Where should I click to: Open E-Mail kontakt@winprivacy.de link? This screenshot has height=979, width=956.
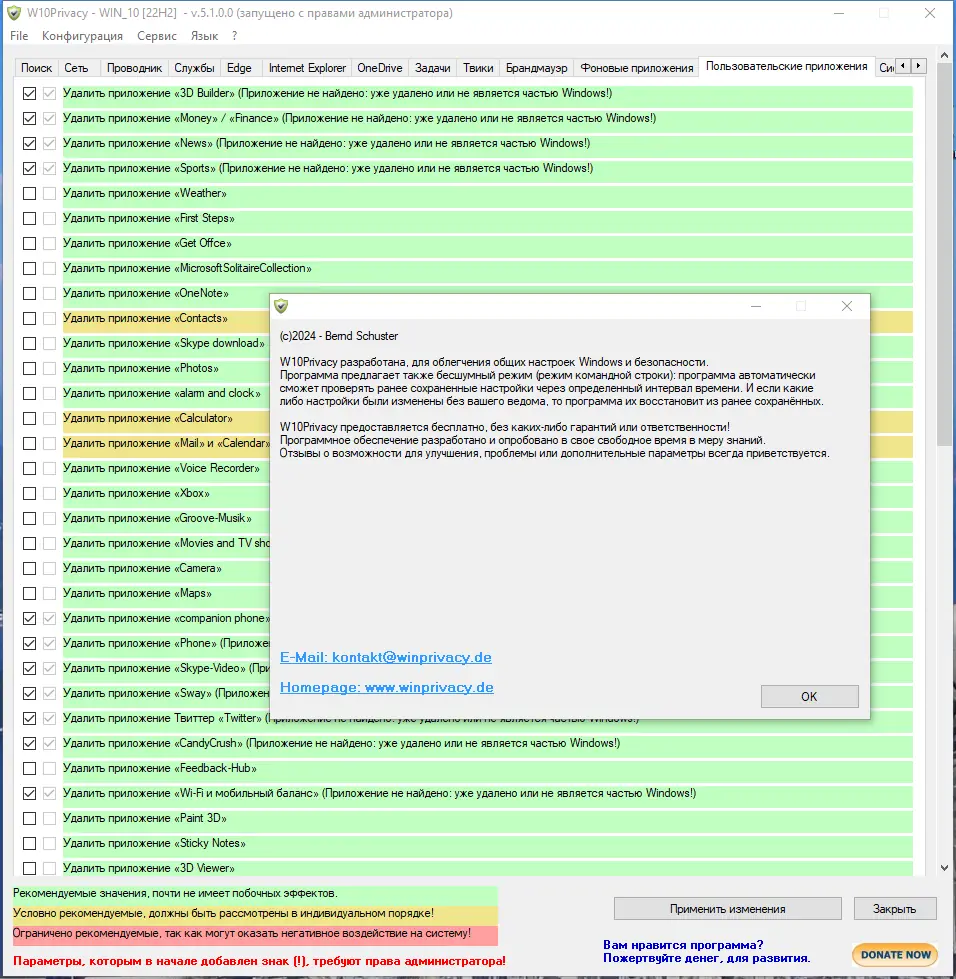click(x=385, y=657)
